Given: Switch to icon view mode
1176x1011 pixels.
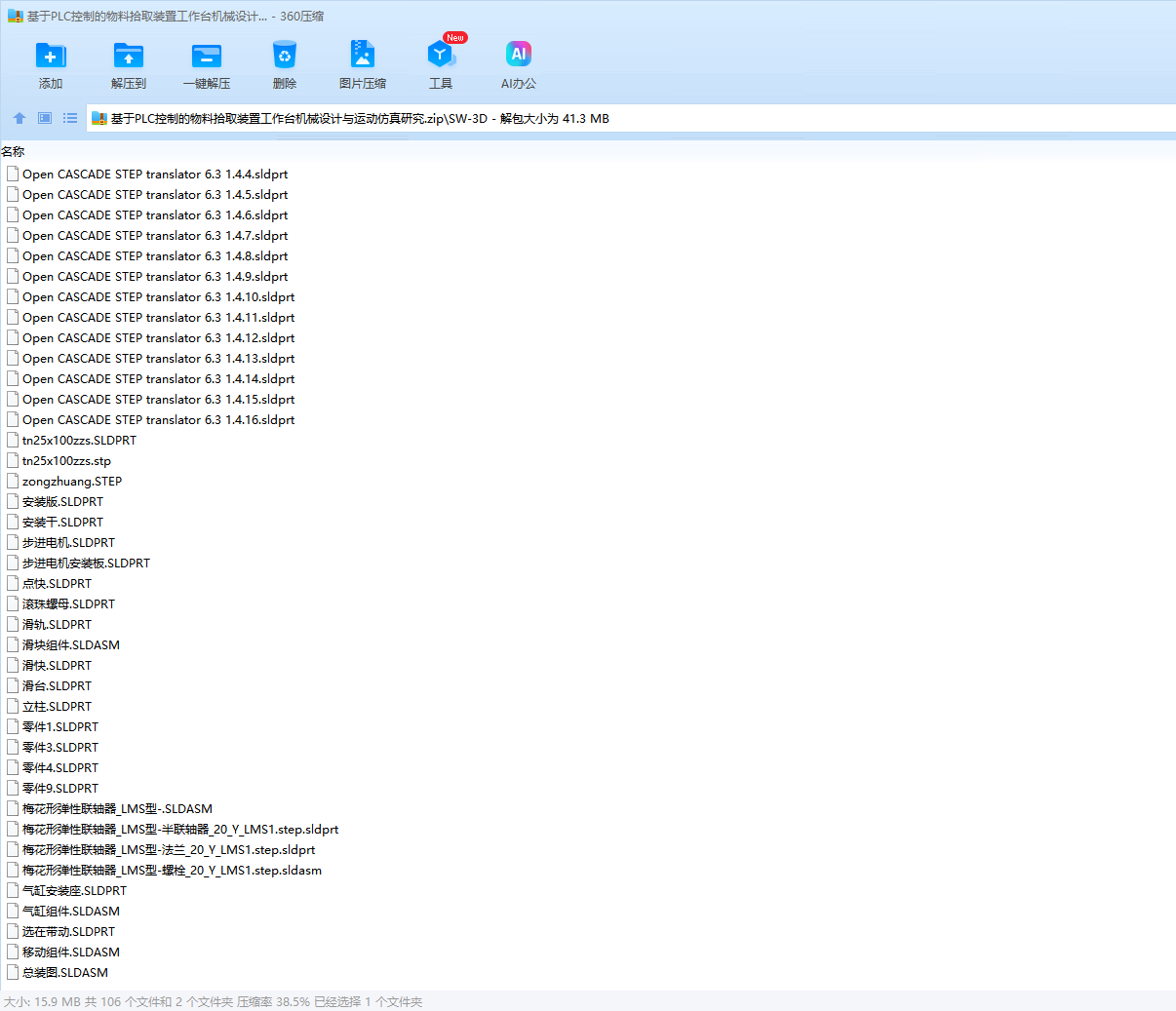Looking at the screenshot, I should (45, 118).
